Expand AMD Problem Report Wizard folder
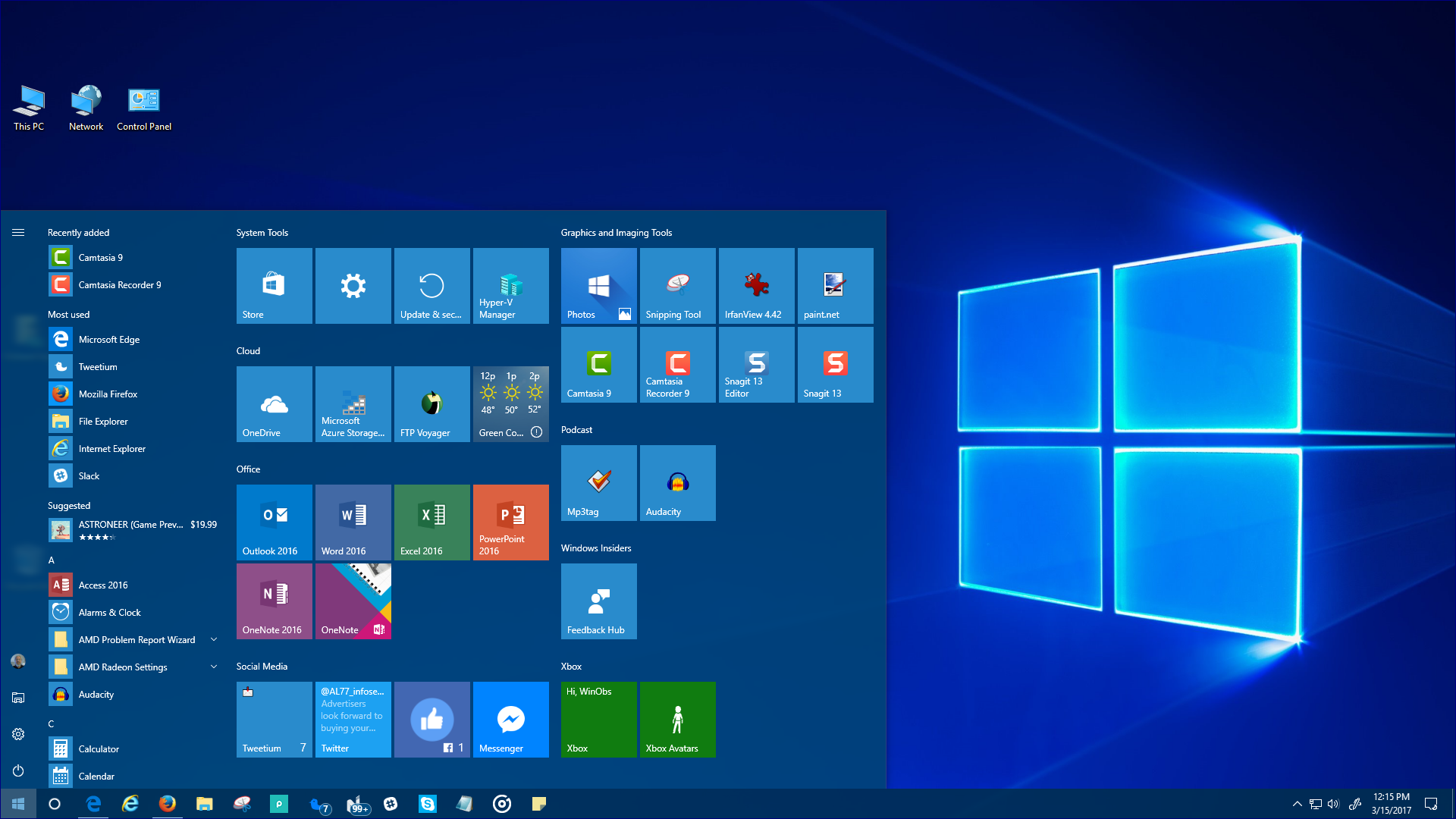Viewport: 1456px width, 819px height. tap(214, 640)
